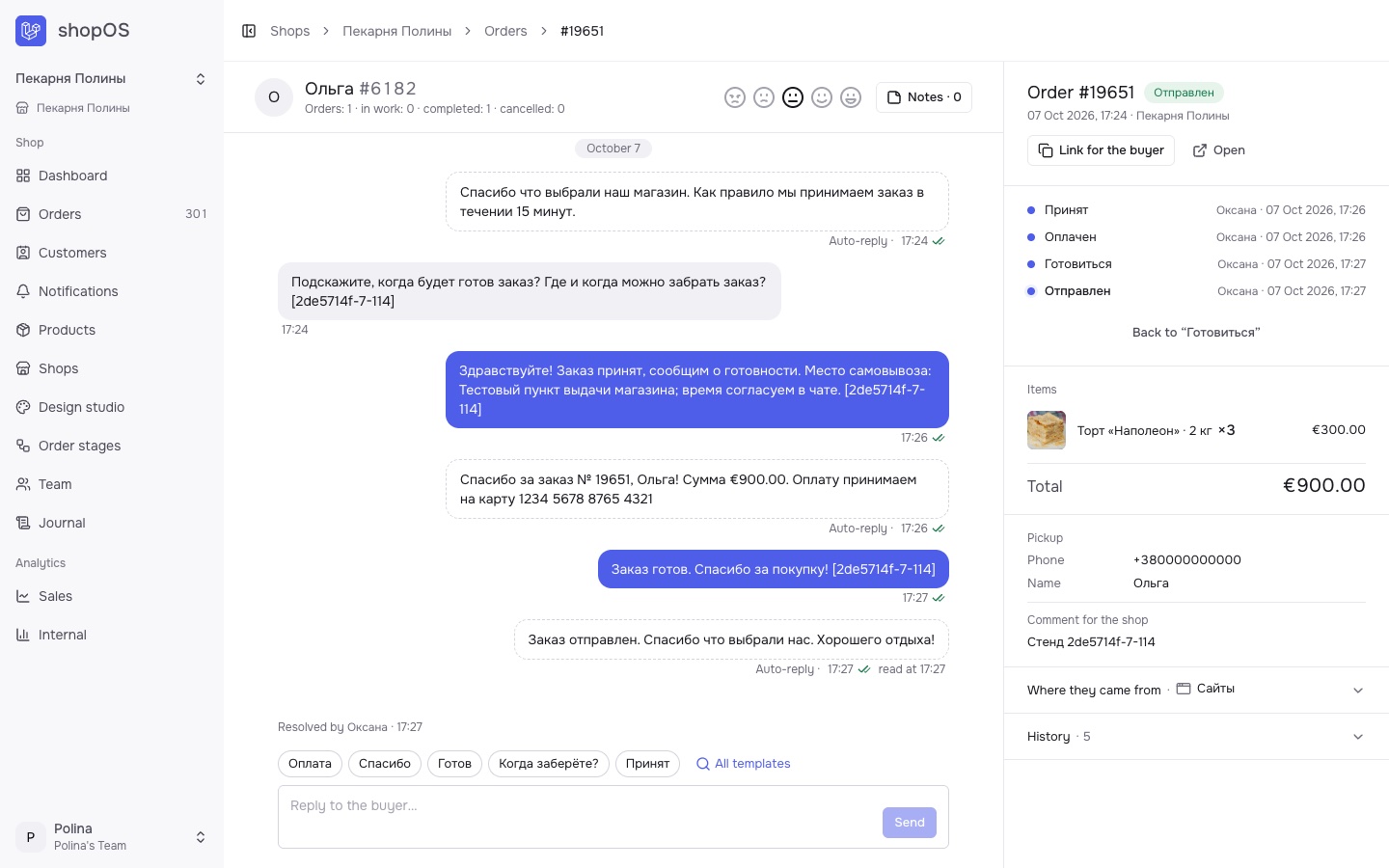The height and width of the screenshot is (868, 1389).
Task: Open the Пекарня Полины shop switcher
Action: (x=111, y=79)
